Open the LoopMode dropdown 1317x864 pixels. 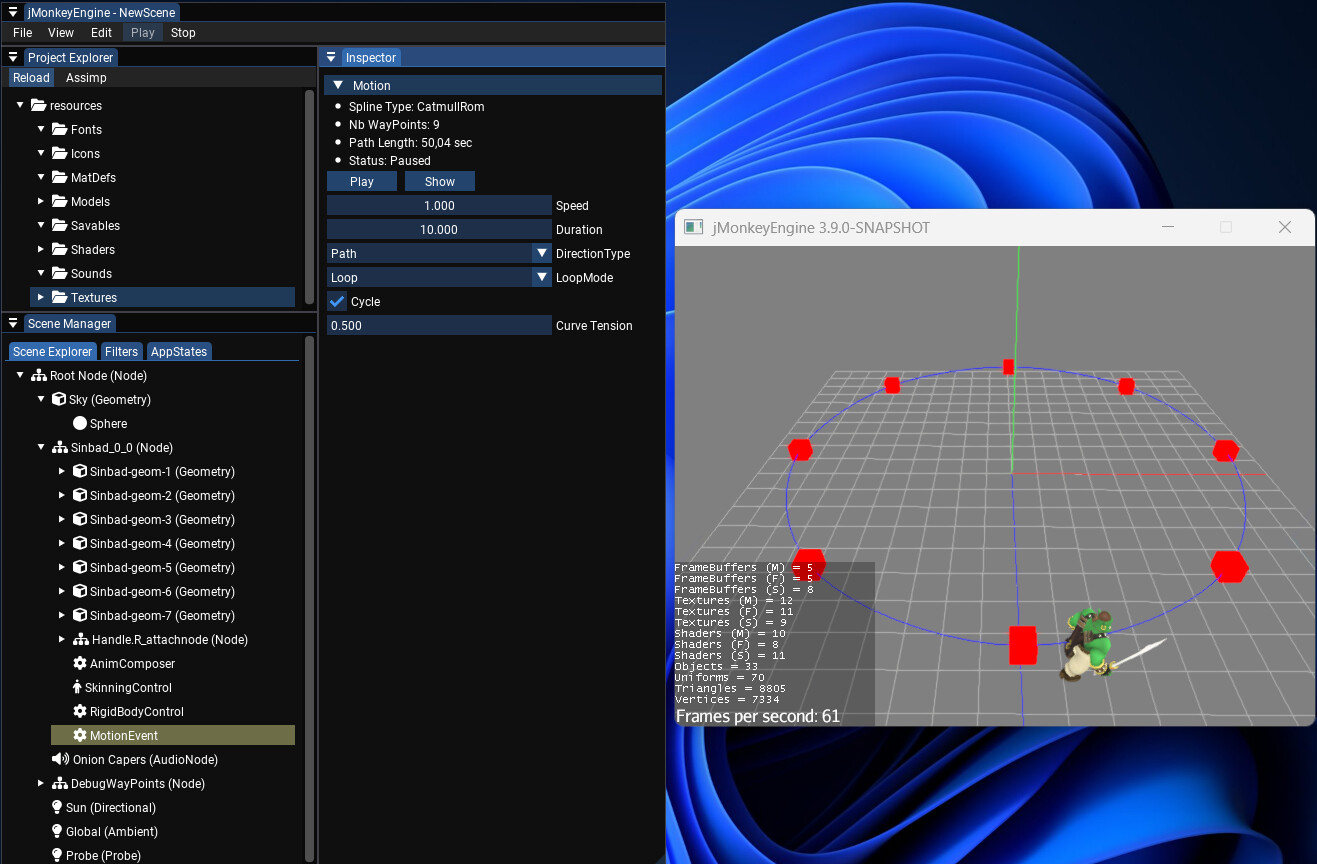point(440,278)
